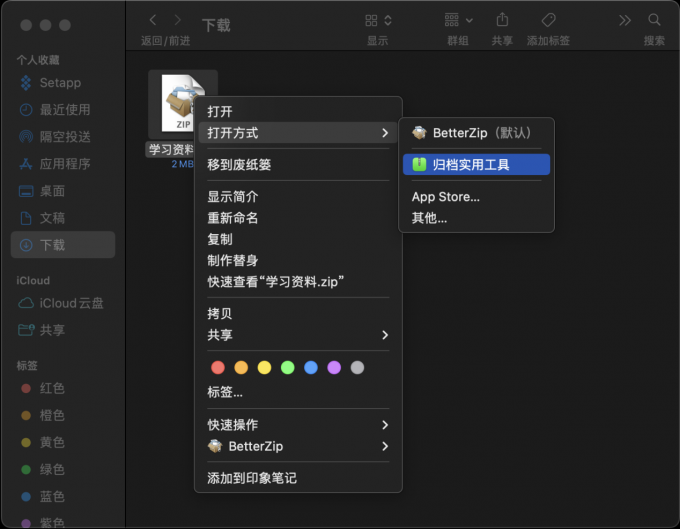Open Documents (文稿) in sidebar
680x529 pixels.
[x=63, y=218]
